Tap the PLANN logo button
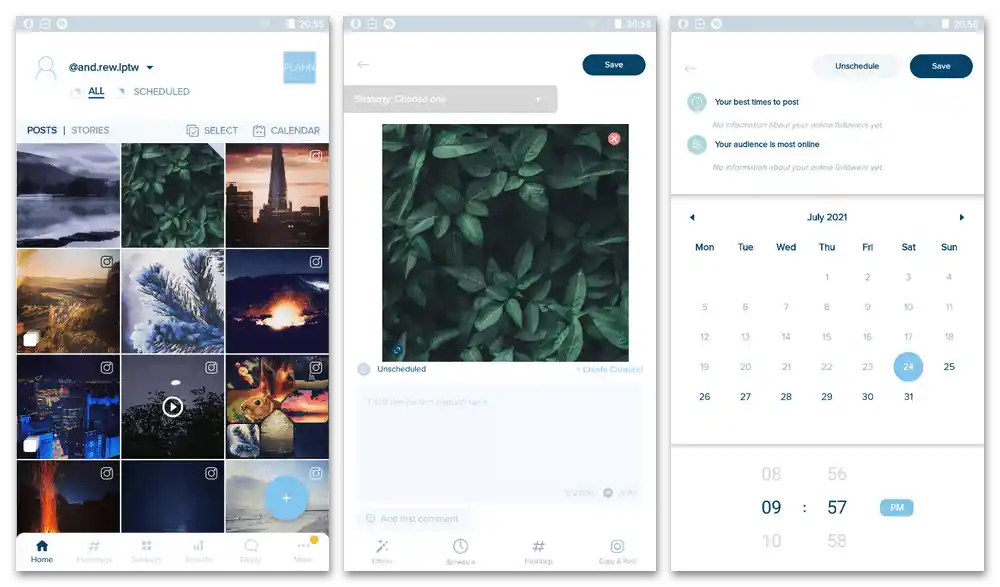1000x587 pixels. click(x=299, y=67)
